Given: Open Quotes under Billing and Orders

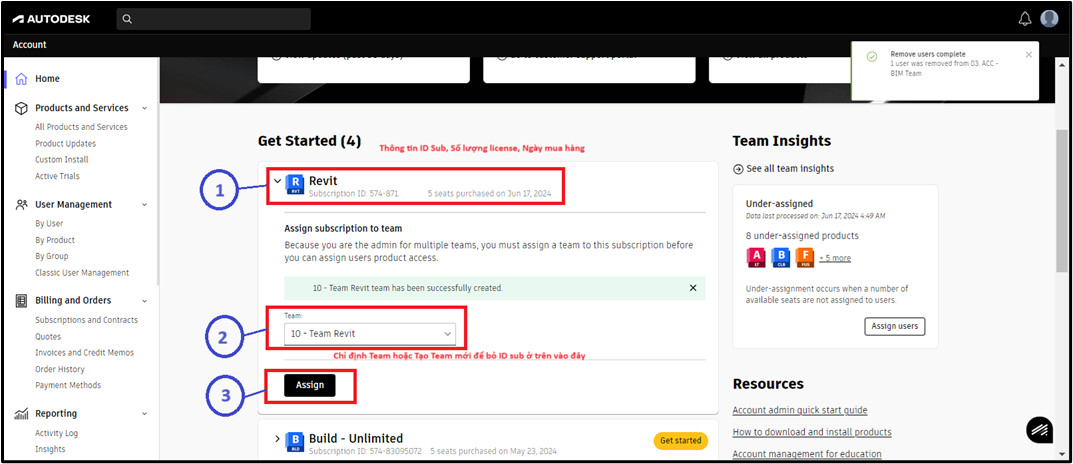Looking at the screenshot, I should click(x=48, y=337).
